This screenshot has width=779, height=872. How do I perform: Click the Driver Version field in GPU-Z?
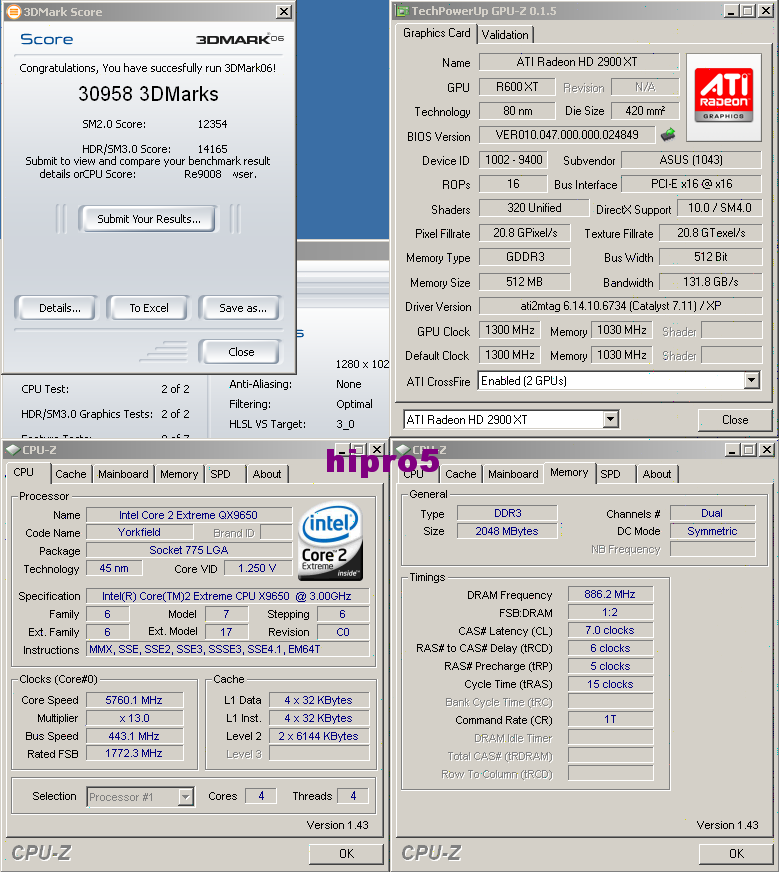[x=620, y=306]
